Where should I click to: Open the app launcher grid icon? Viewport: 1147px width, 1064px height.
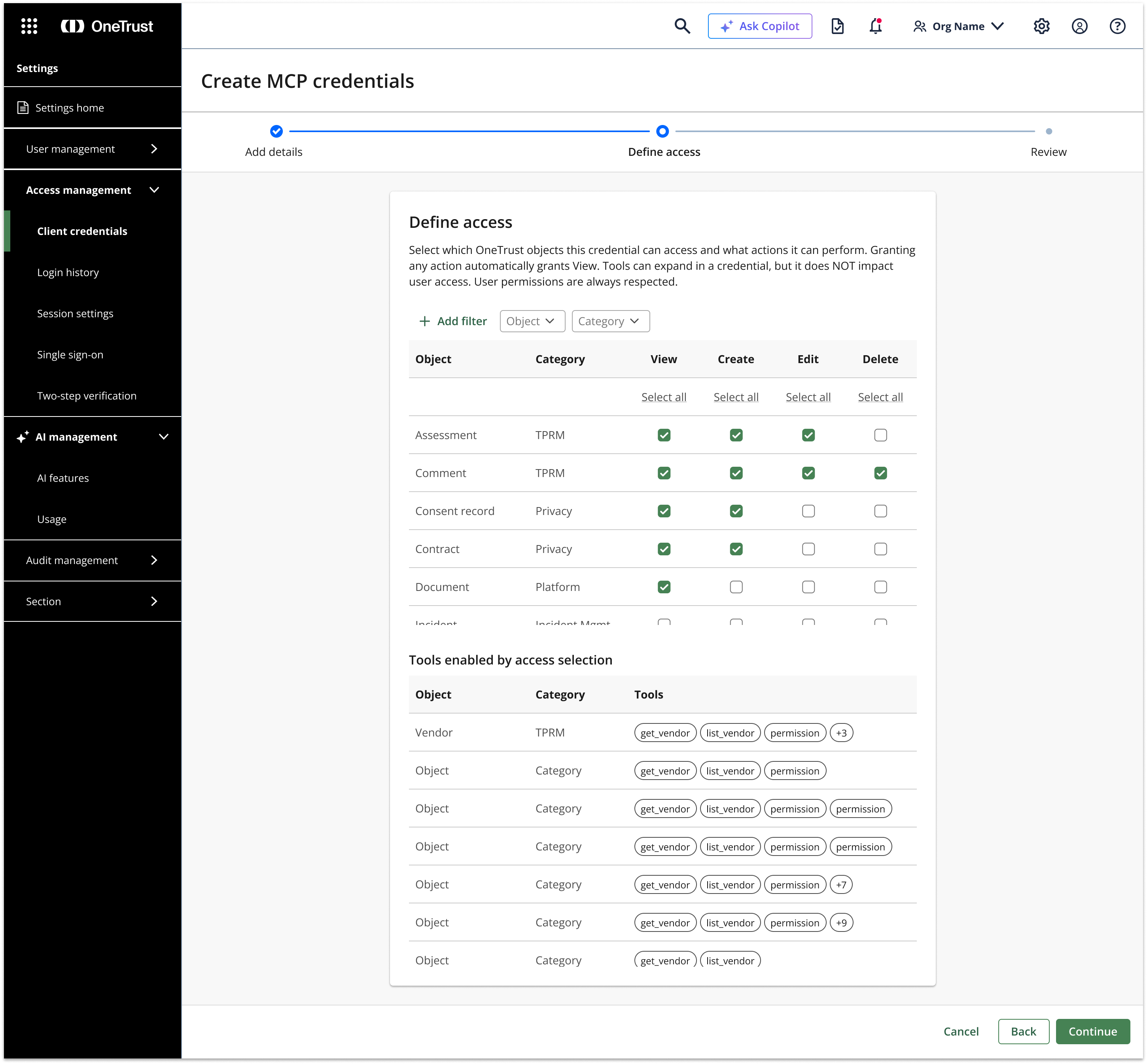(x=29, y=26)
